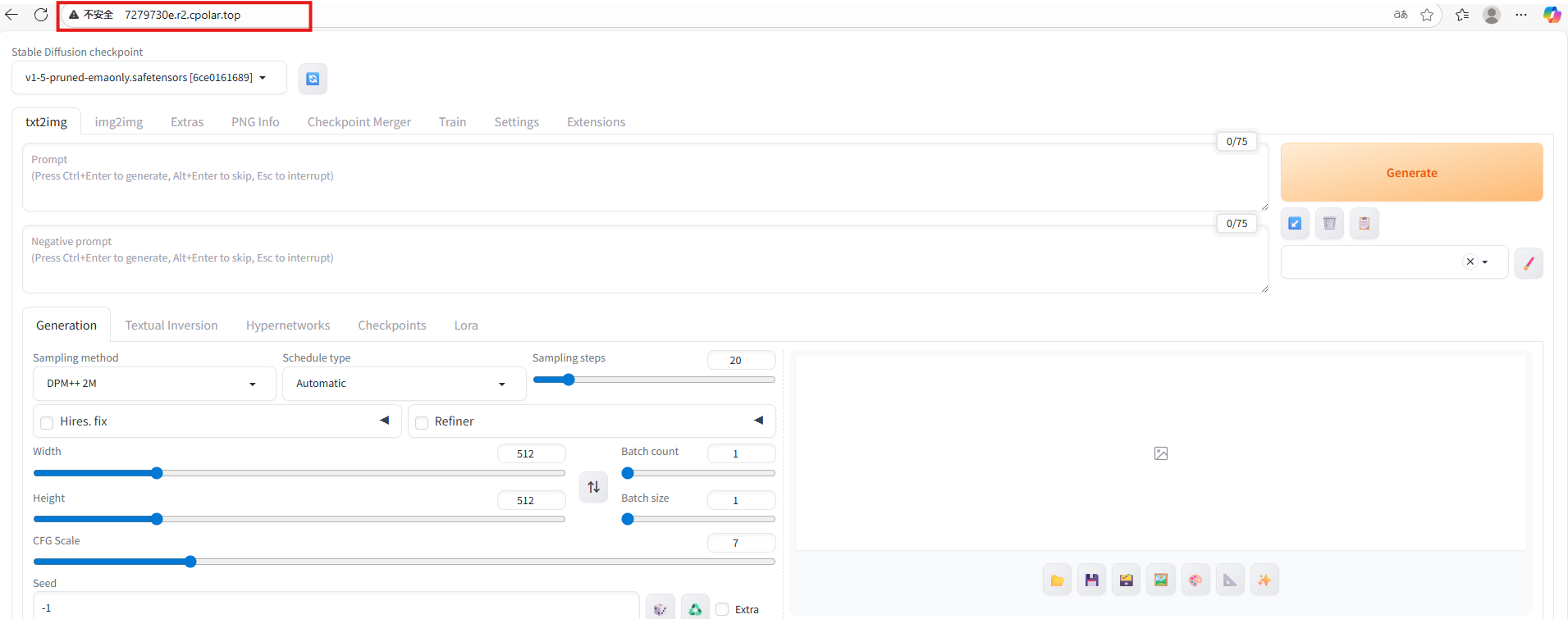Viewport: 1568px width, 619px height.
Task: Click into the Negative prompt text box
Action: [645, 259]
